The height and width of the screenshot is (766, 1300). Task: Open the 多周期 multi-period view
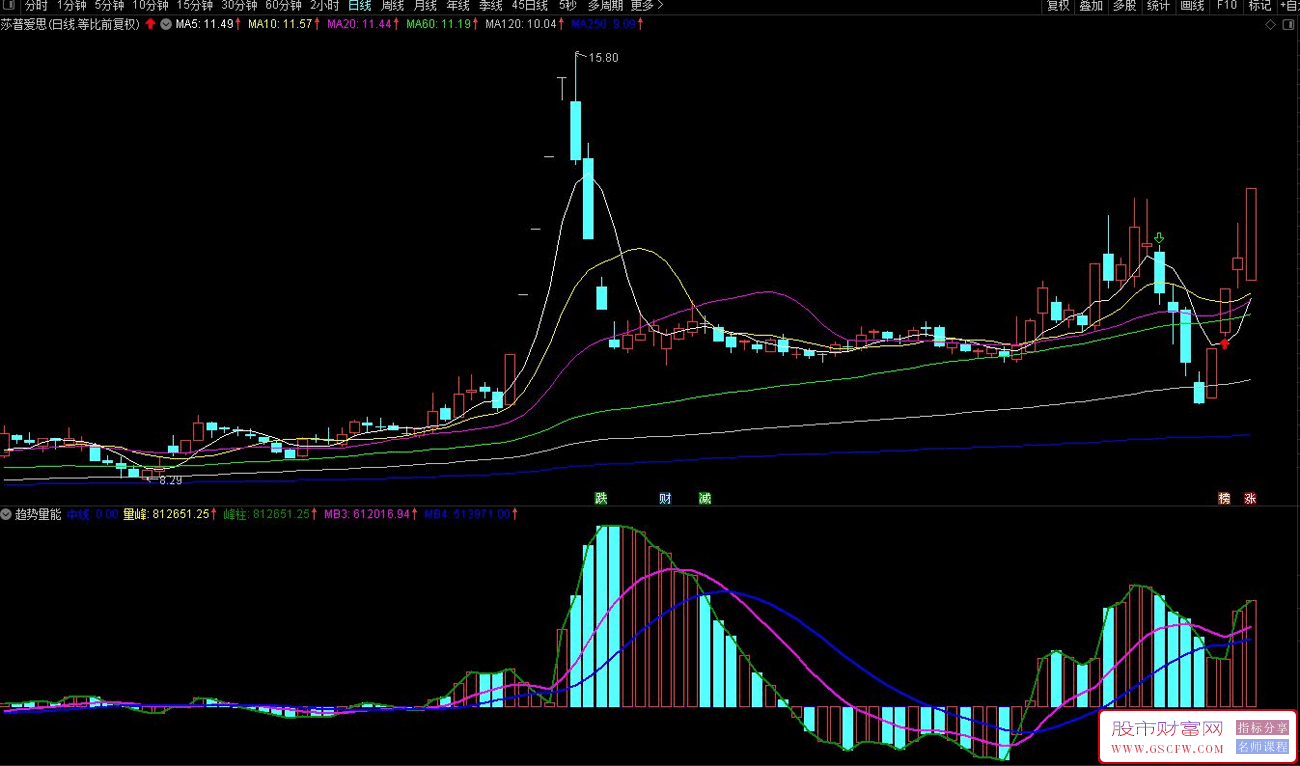click(x=604, y=6)
